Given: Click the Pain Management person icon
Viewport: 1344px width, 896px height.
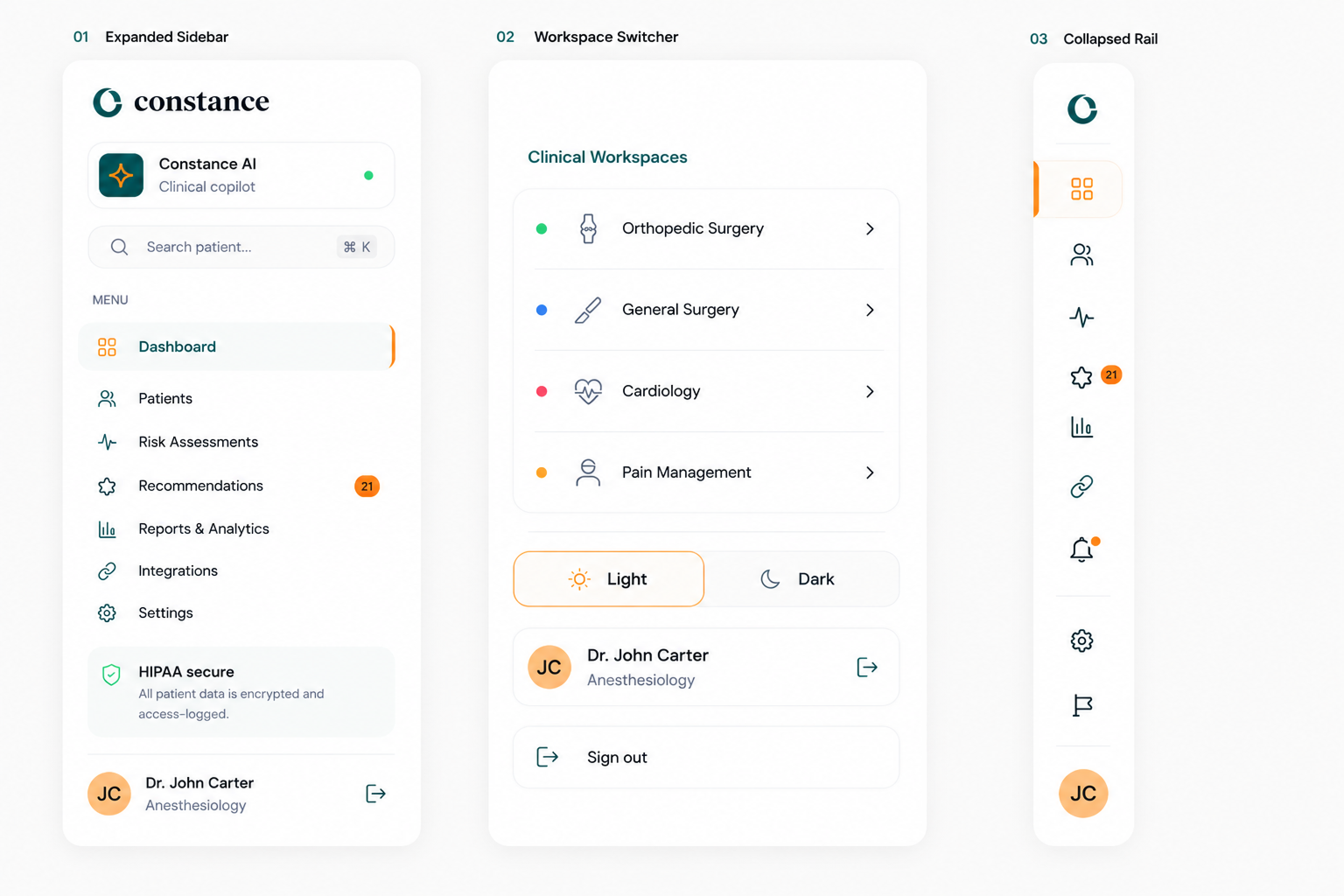Looking at the screenshot, I should pyautogui.click(x=588, y=472).
